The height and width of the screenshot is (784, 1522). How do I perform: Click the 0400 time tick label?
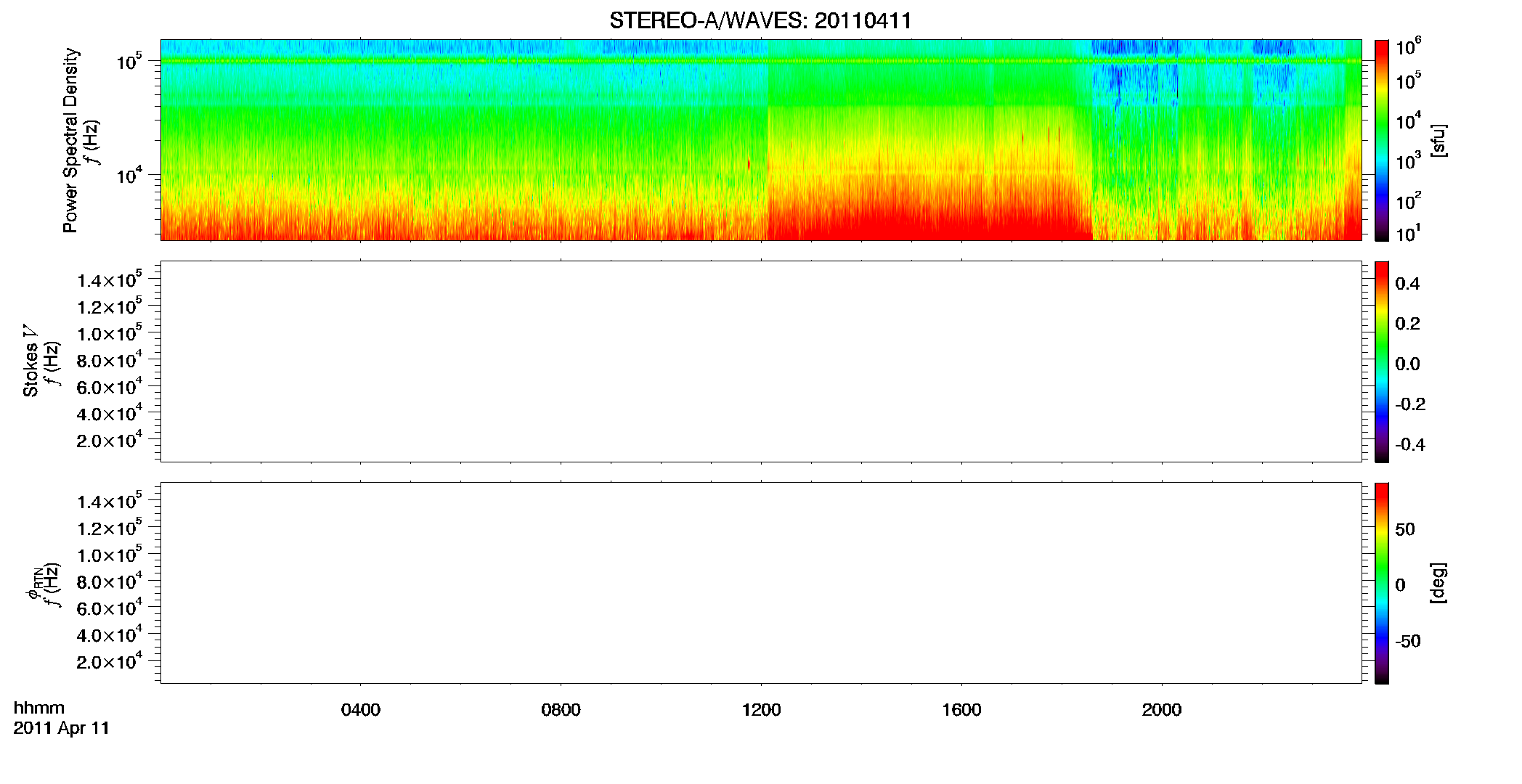click(361, 710)
